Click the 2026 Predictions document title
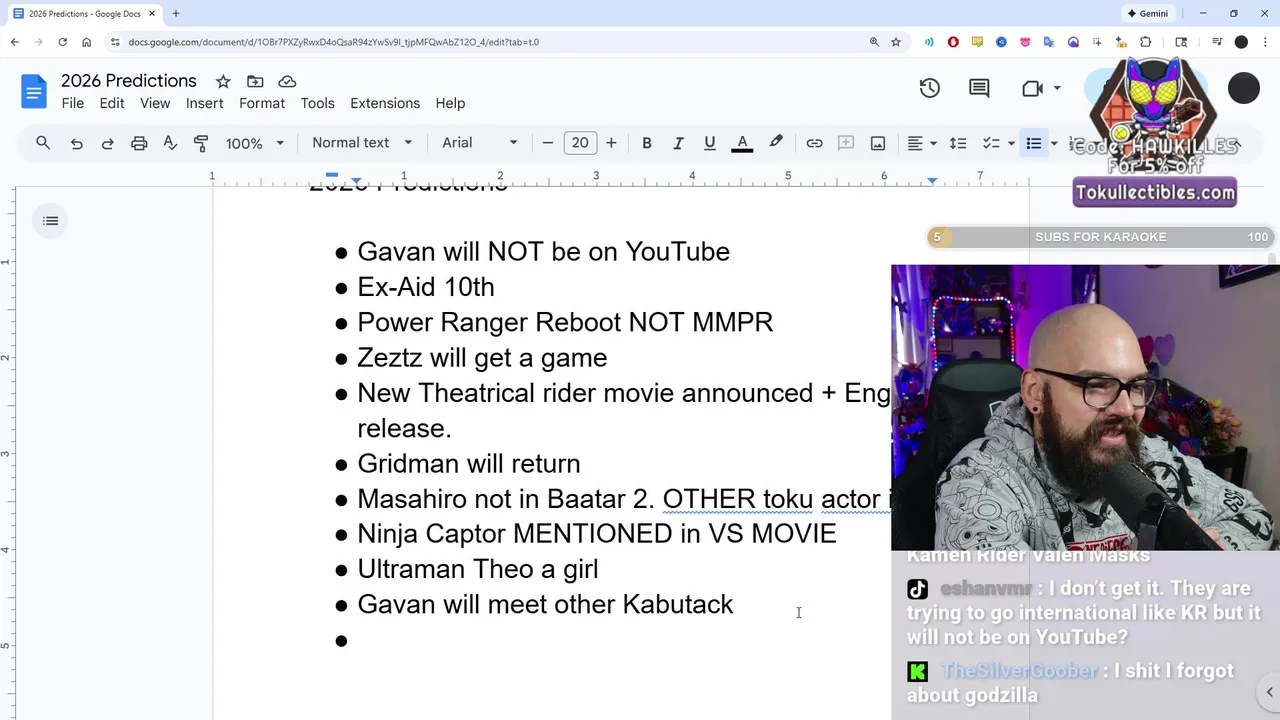Image resolution: width=1280 pixels, height=720 pixels. point(129,81)
